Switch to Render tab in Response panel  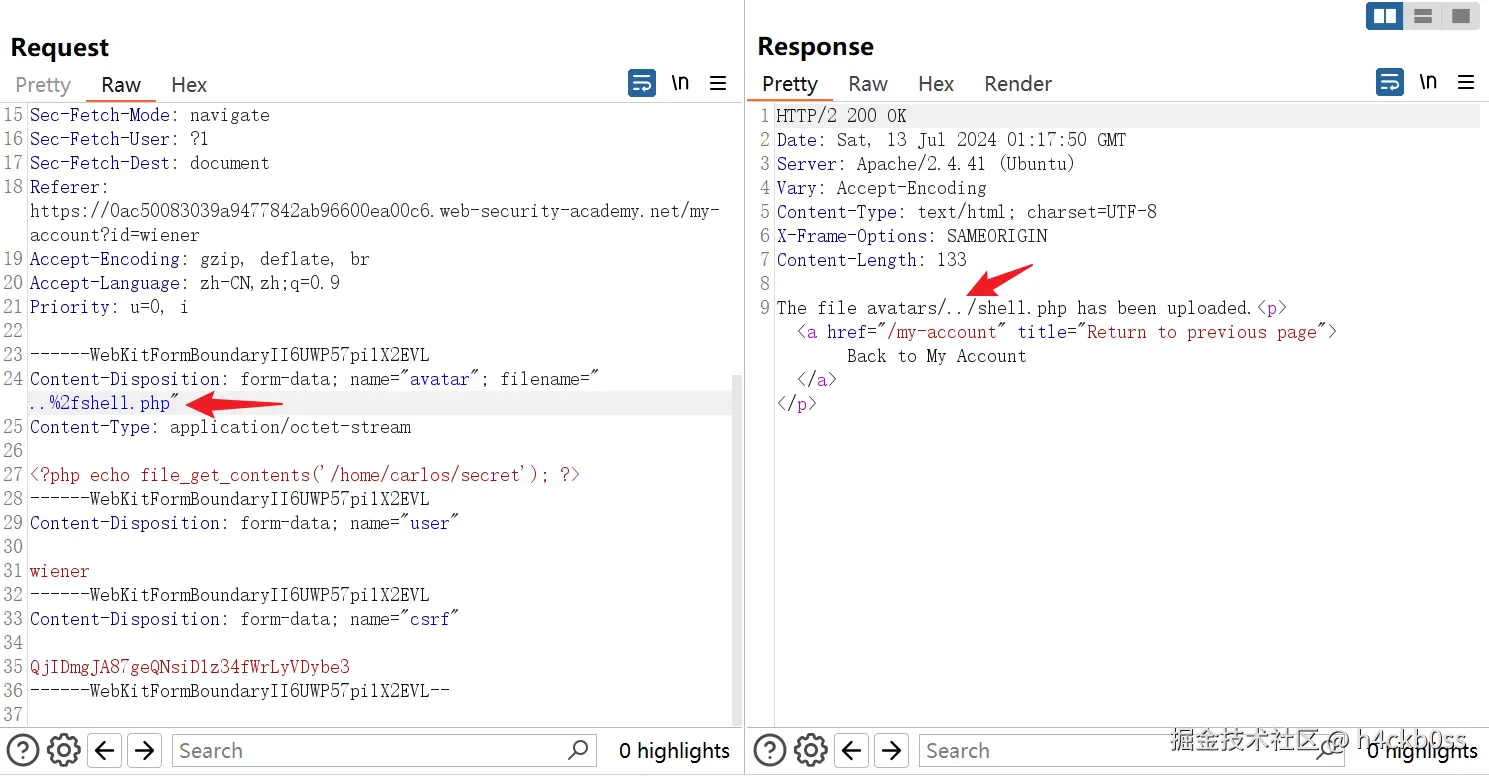pos(1018,84)
